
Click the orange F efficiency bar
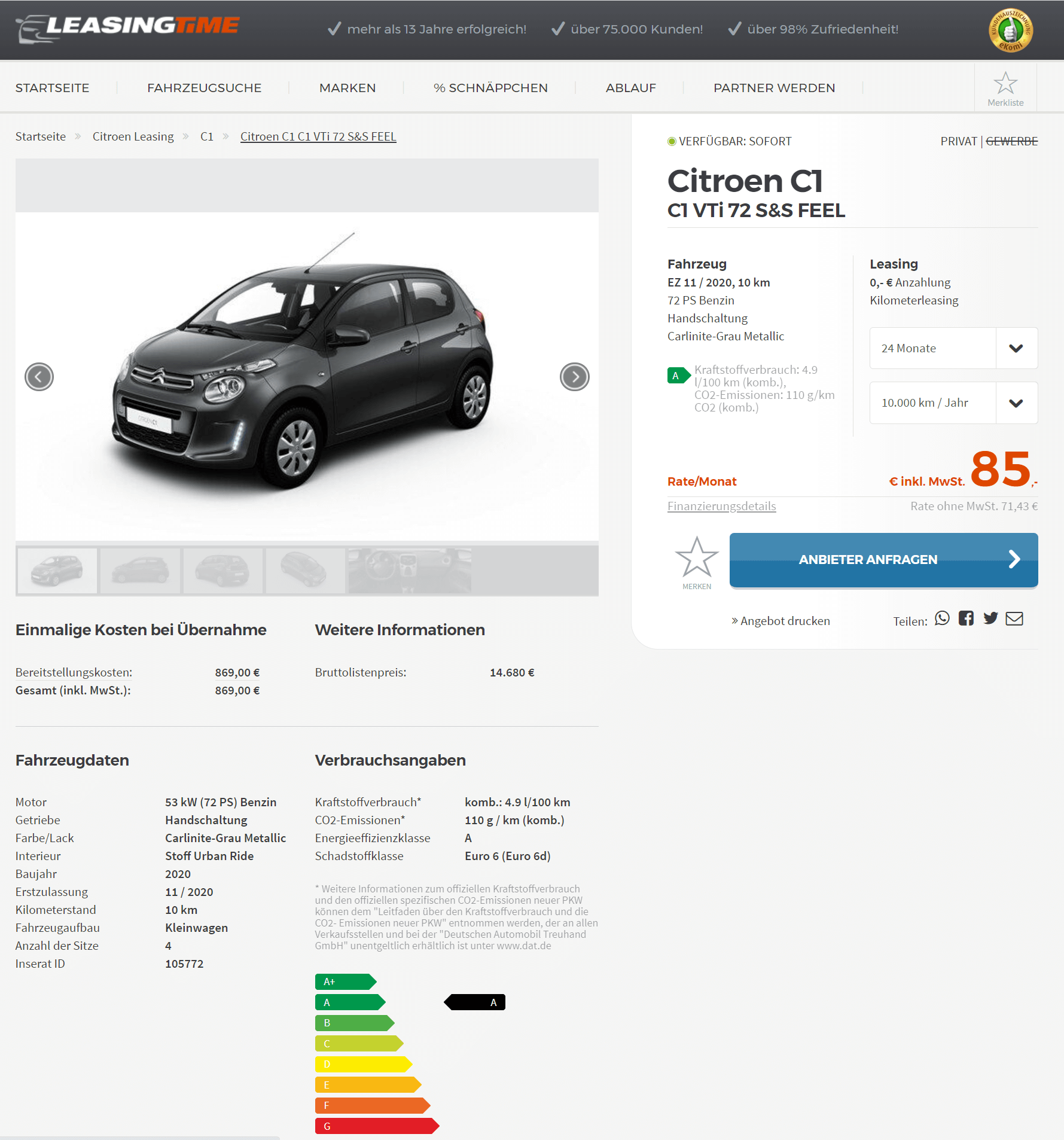tap(373, 1105)
